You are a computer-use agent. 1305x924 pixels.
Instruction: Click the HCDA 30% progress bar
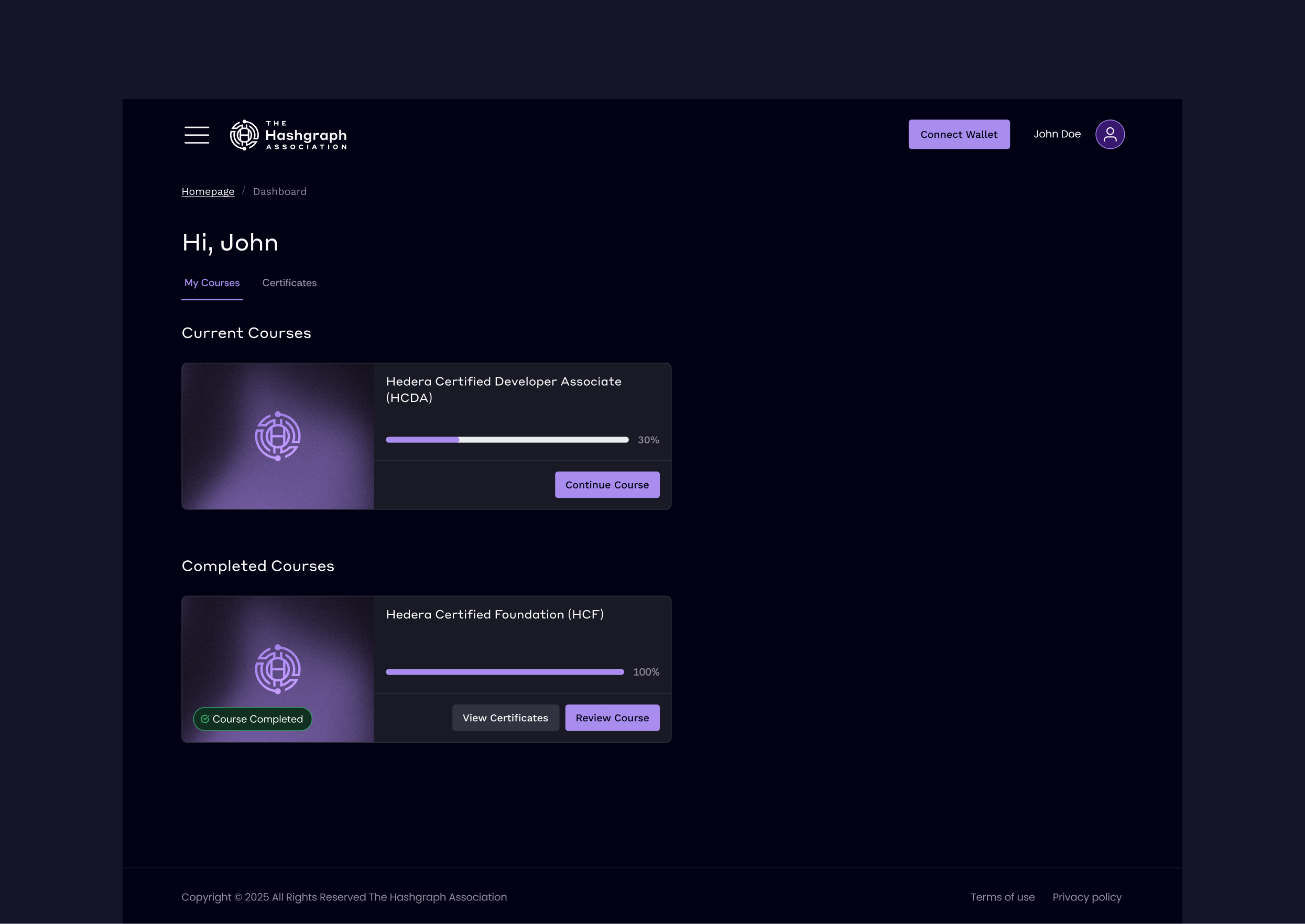pyautogui.click(x=507, y=440)
